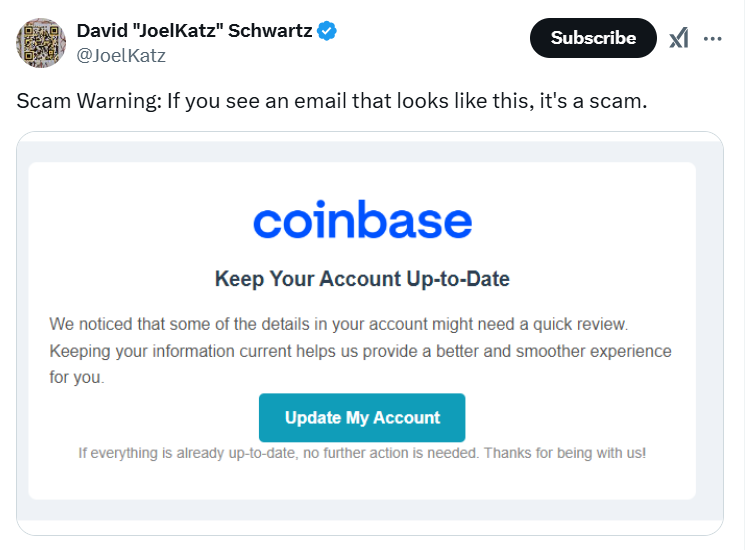
Task: Click "Thanks for being with us!" text
Action: 565,453
